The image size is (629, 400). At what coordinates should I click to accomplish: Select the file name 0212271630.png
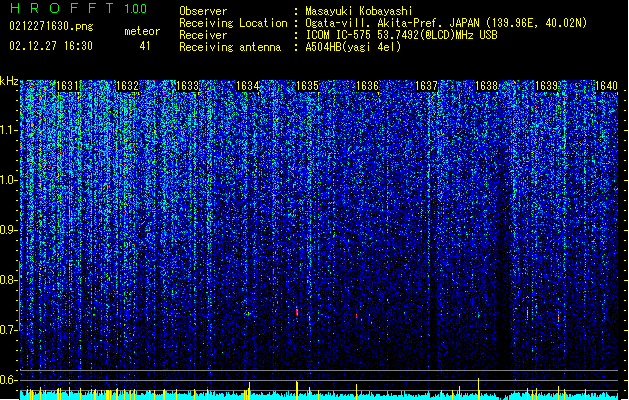click(51, 26)
